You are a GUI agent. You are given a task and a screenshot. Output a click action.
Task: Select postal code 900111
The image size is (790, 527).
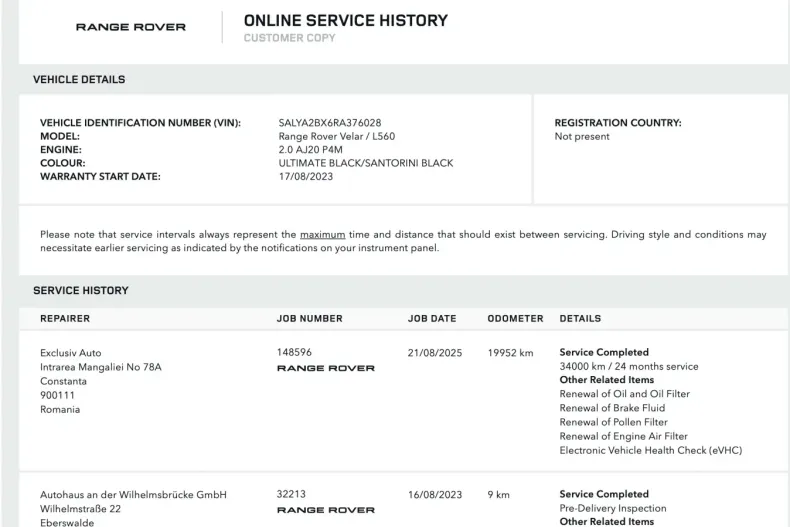click(57, 396)
